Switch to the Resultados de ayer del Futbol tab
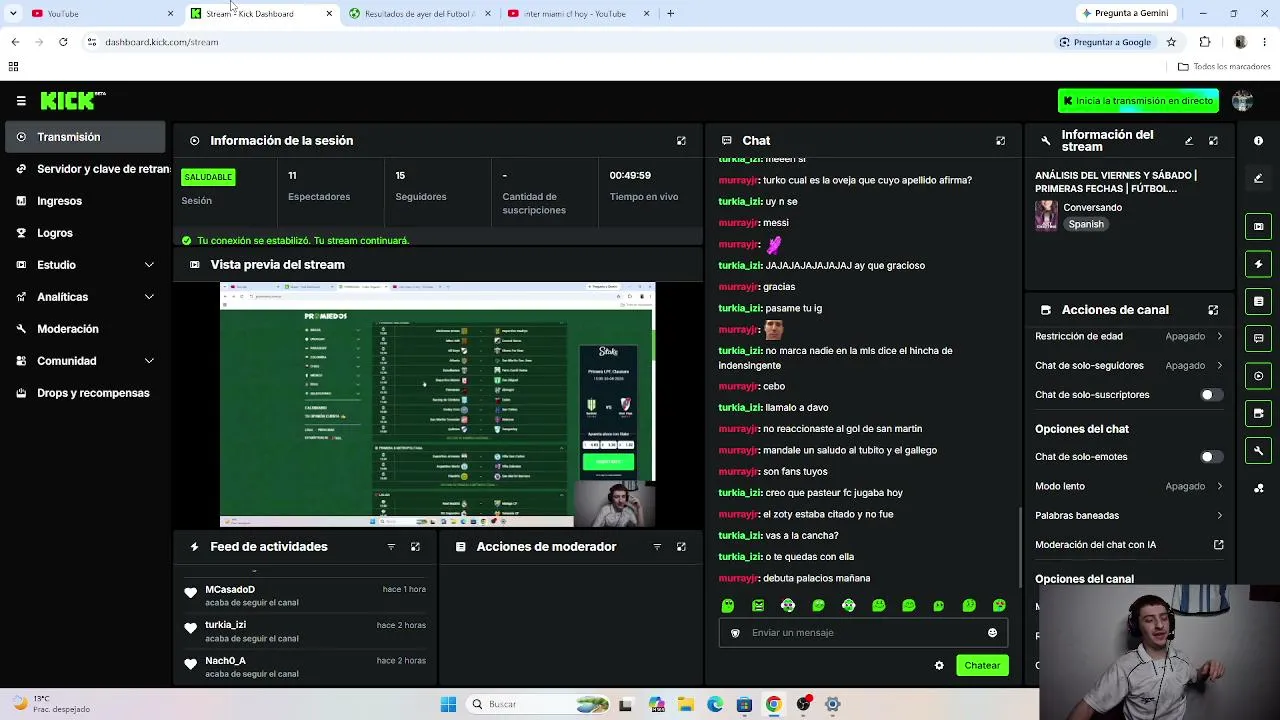 coord(420,14)
